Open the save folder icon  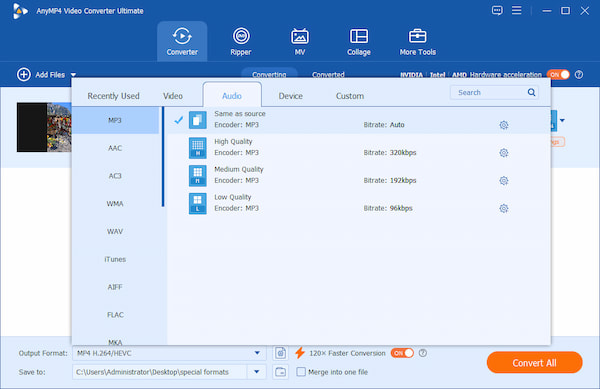pyautogui.click(x=280, y=372)
